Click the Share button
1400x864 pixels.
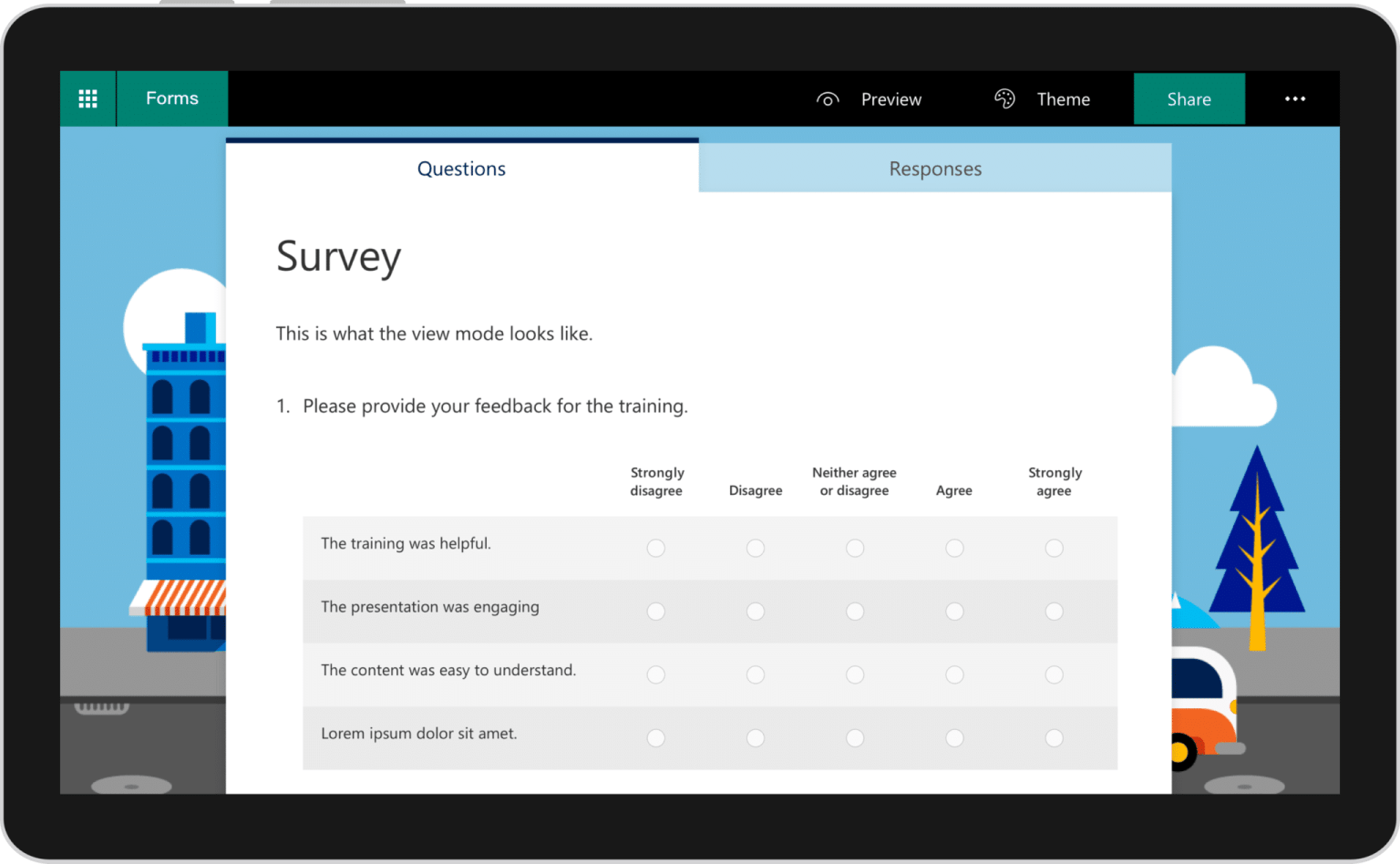point(1189,98)
